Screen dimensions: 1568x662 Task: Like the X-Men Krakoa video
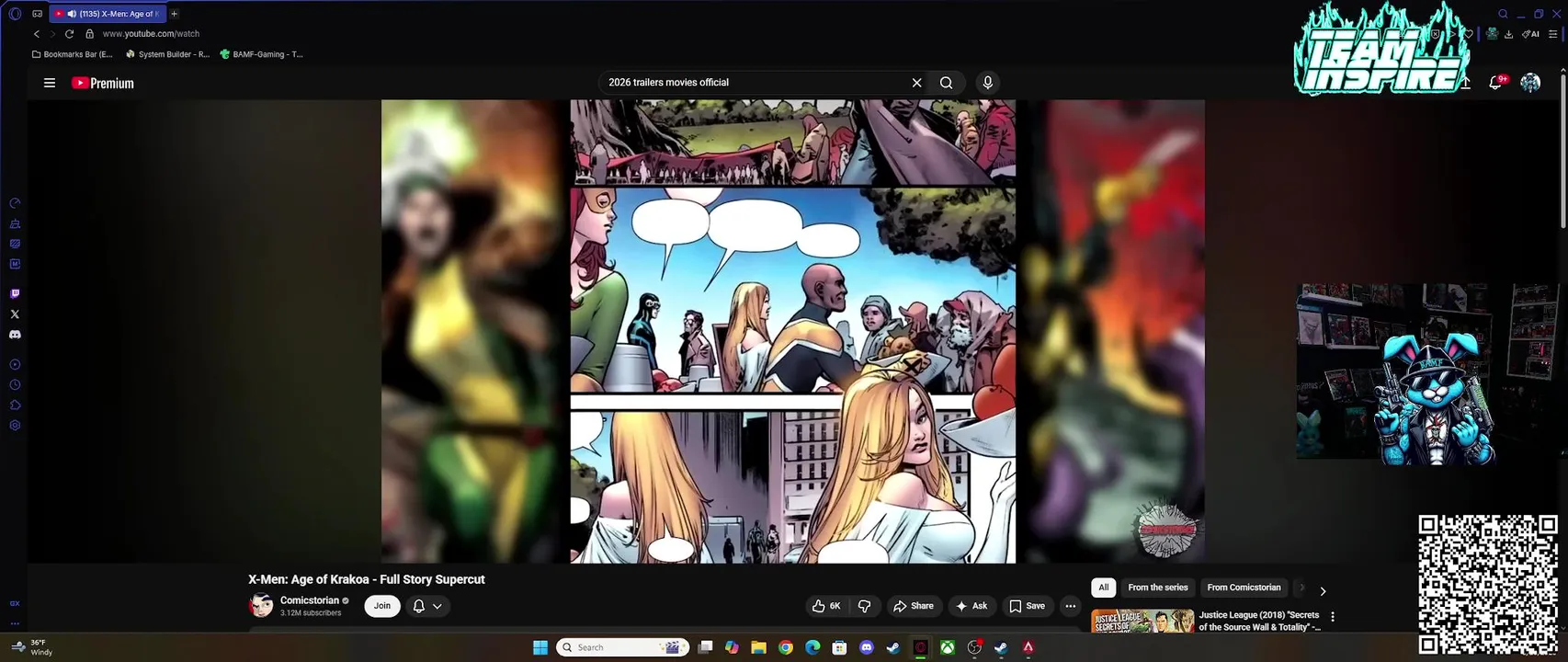point(826,606)
